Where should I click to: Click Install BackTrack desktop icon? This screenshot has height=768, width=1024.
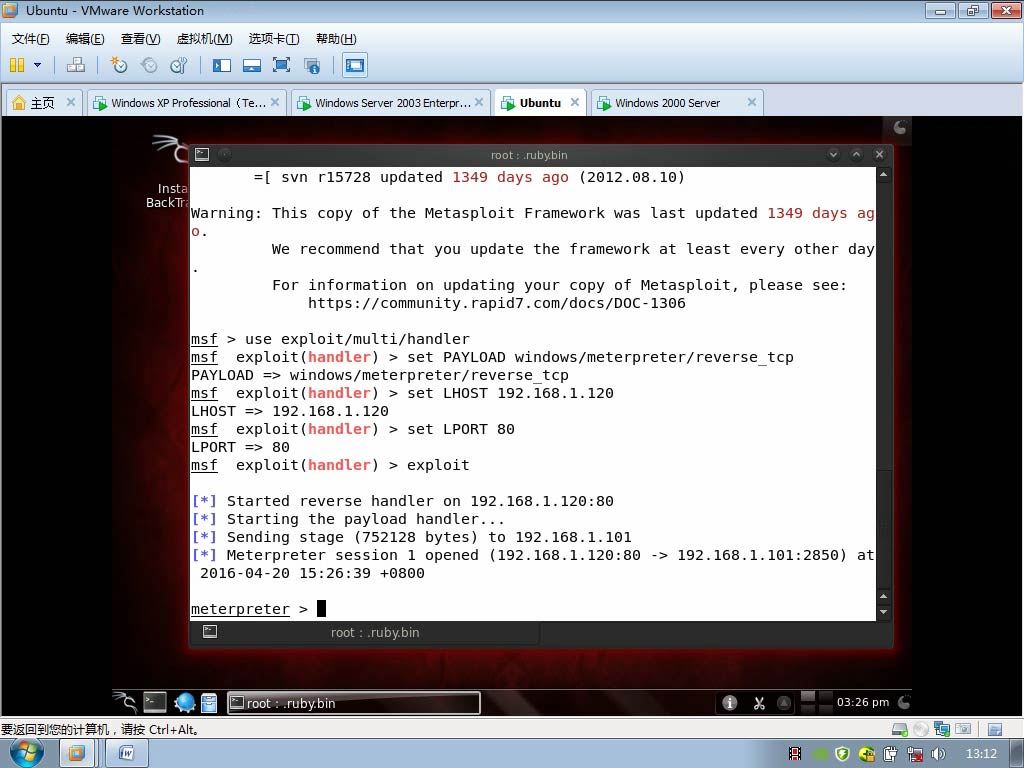pyautogui.click(x=168, y=171)
